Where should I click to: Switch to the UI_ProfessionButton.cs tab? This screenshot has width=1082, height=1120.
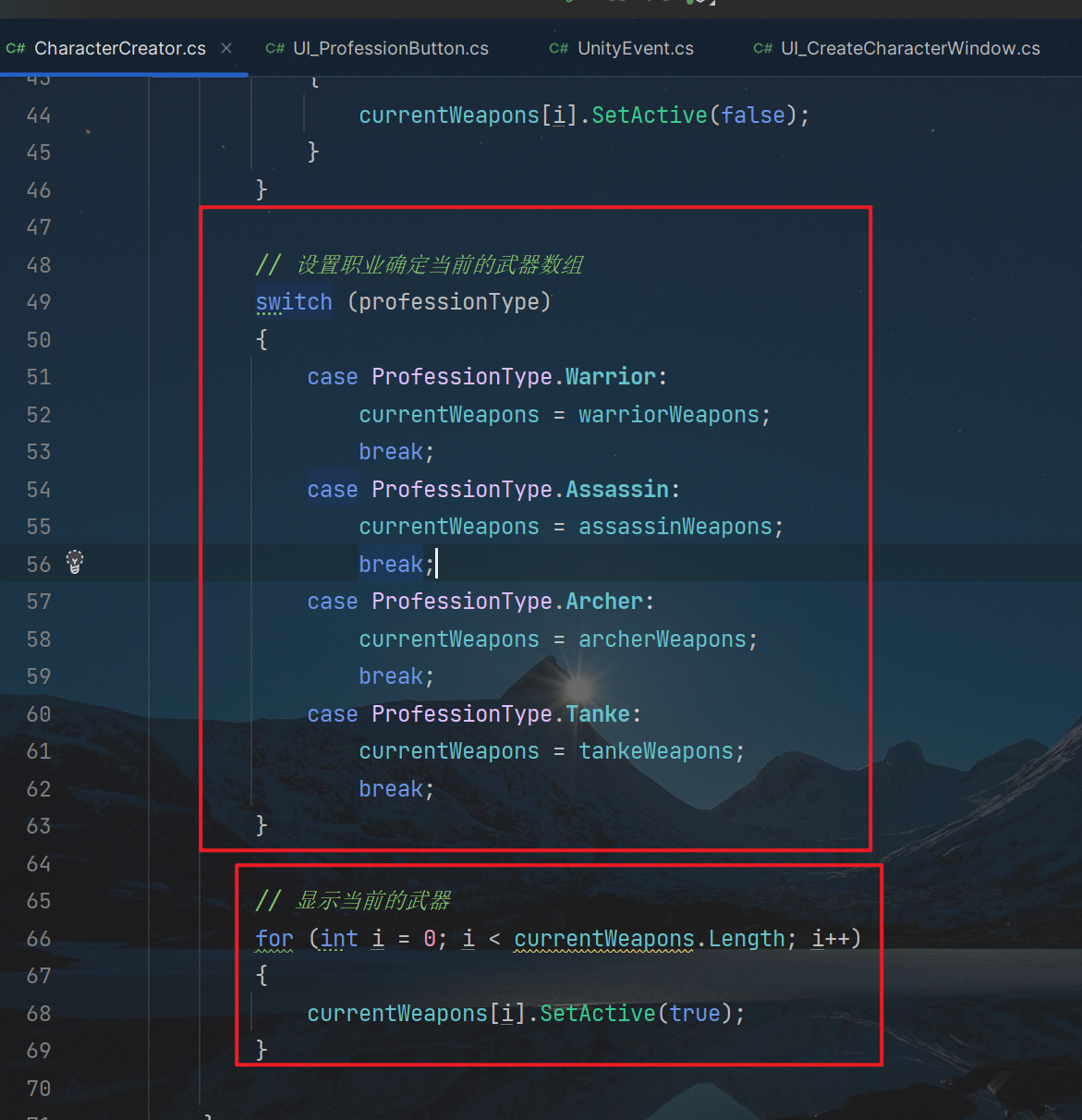390,48
